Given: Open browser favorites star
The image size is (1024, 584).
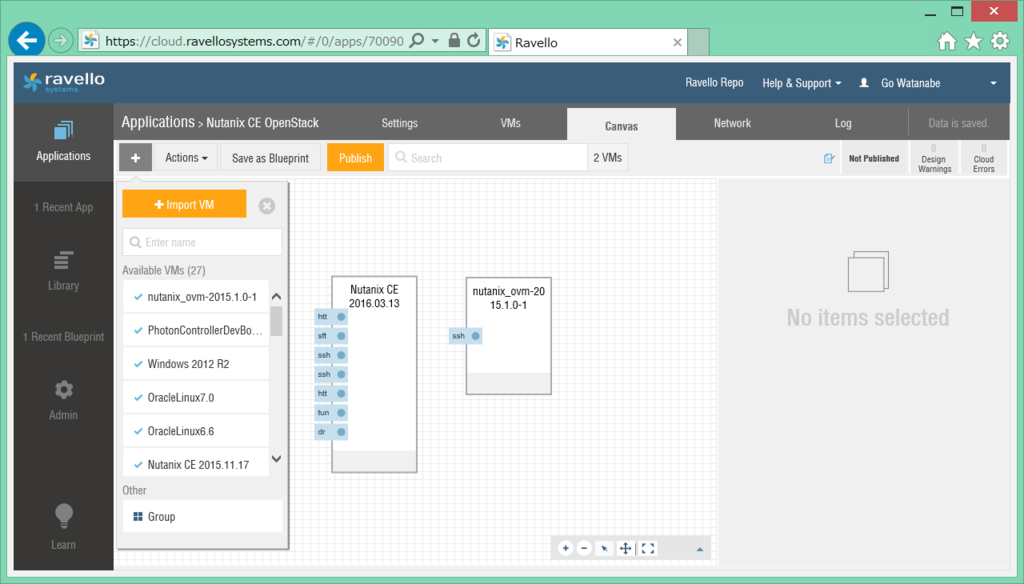Looking at the screenshot, I should point(974,42).
